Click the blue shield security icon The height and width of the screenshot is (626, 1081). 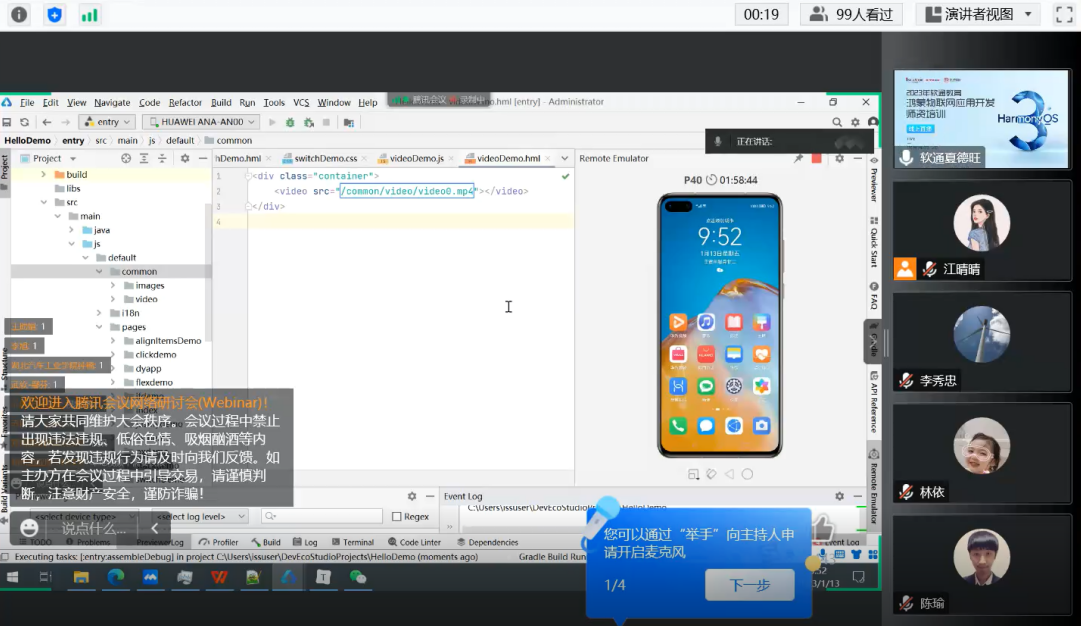54,14
